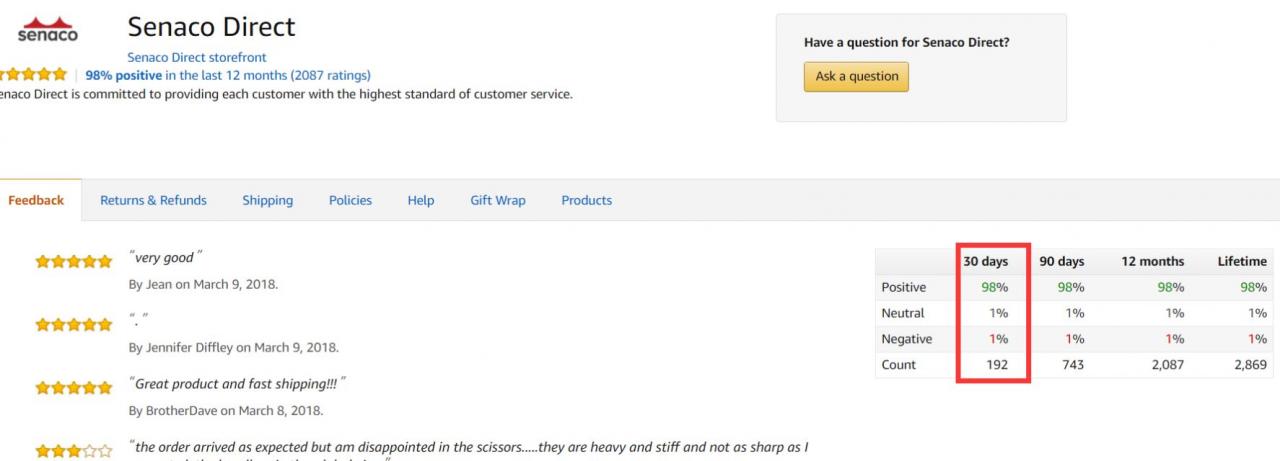Click Jean's five-star review rating
This screenshot has width=1280, height=461.
(x=74, y=262)
